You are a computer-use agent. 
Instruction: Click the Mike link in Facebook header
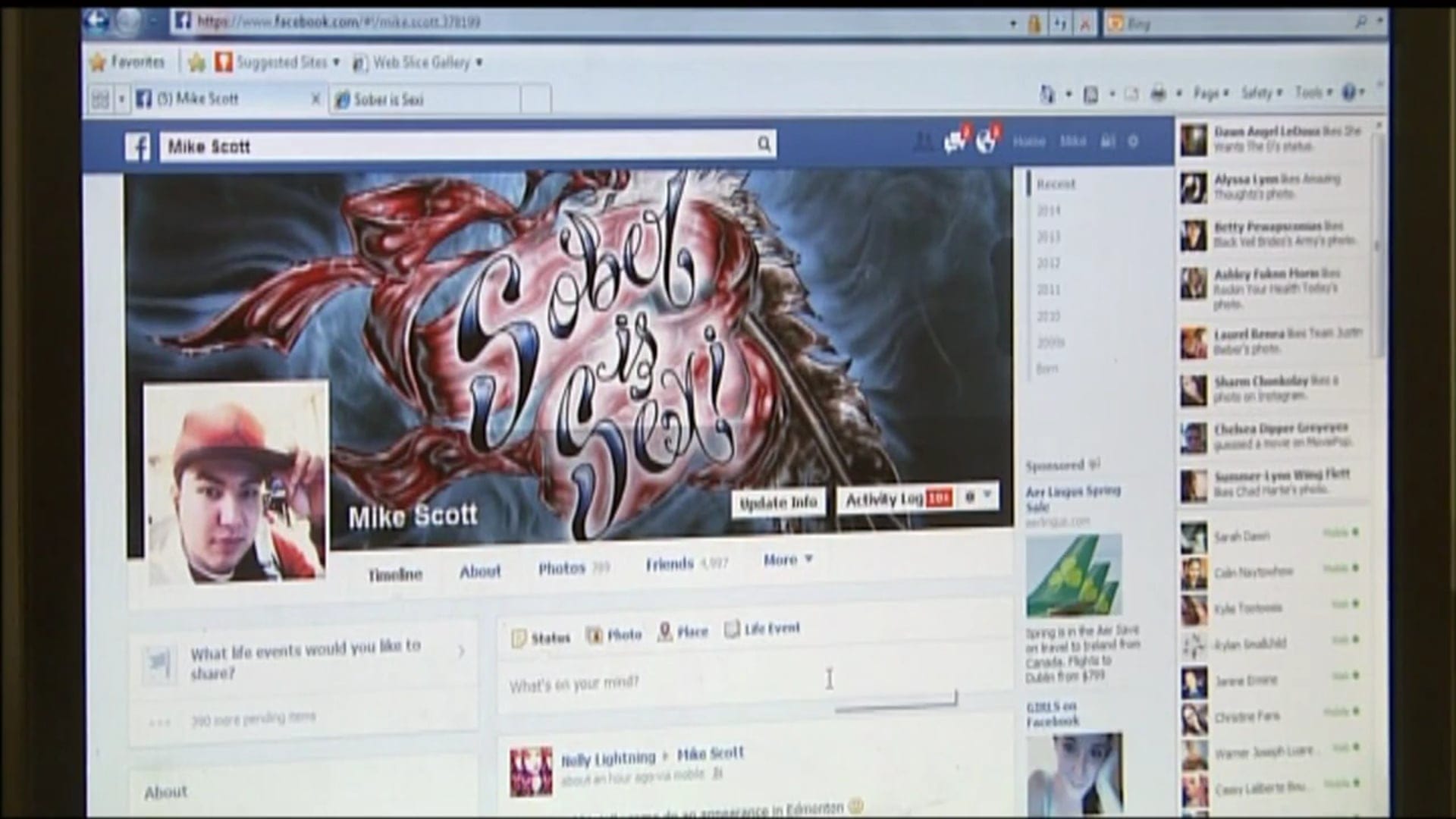click(x=1072, y=142)
